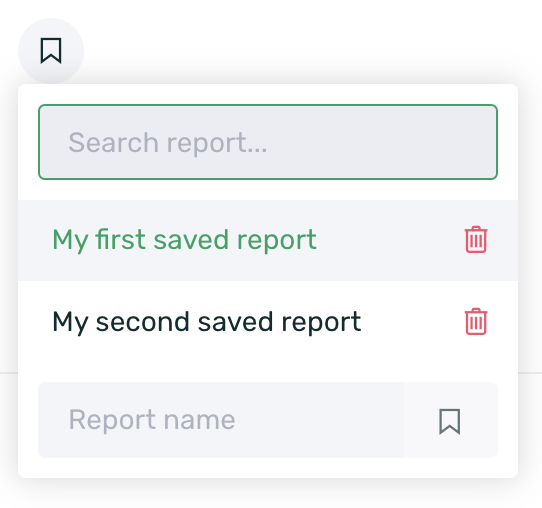This screenshot has width=542, height=508.
Task: Open My first saved report
Action: 184,239
